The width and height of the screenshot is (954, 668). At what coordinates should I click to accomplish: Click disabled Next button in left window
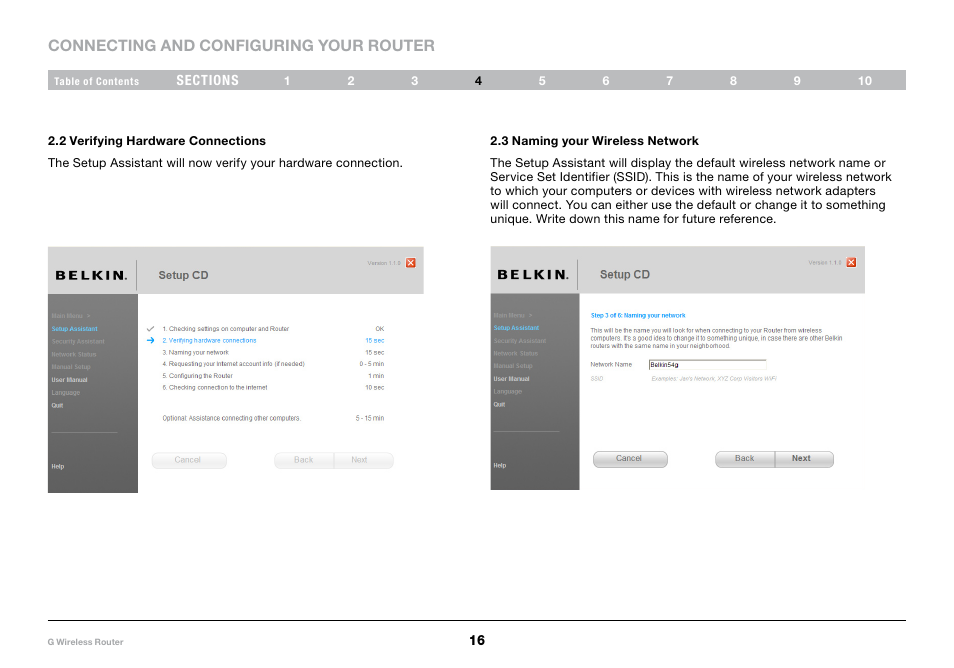[364, 461]
